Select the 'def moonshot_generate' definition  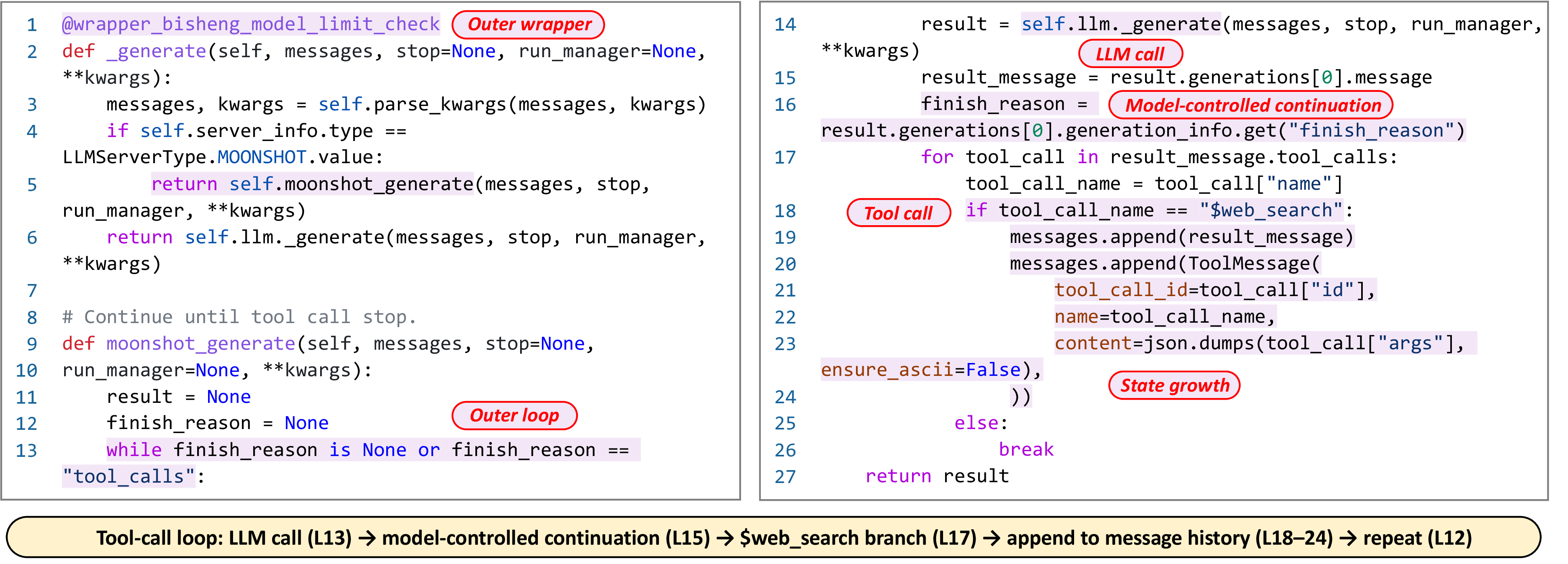327,344
